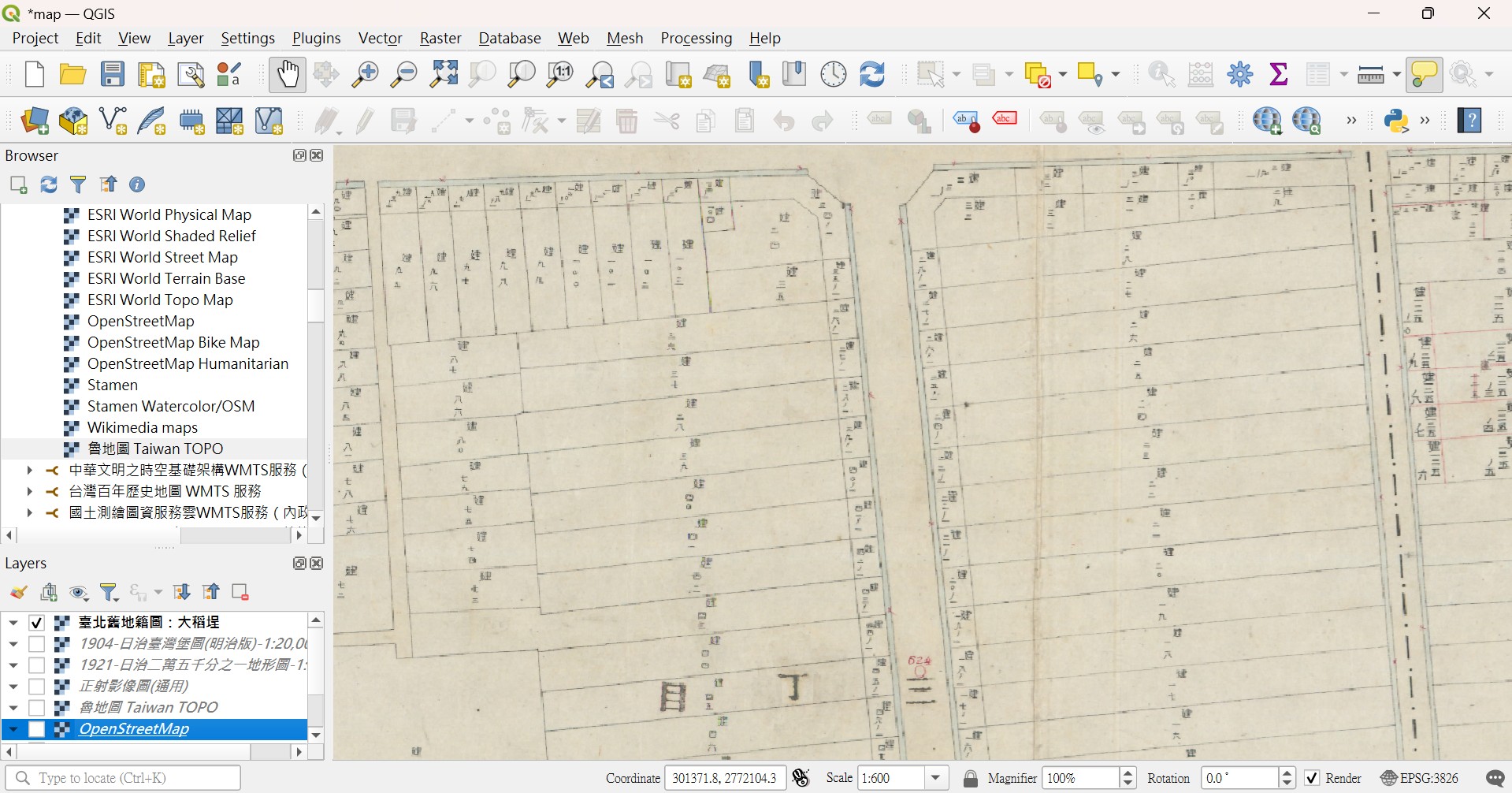The height and width of the screenshot is (793, 1512).
Task: Select the Zoom In tool
Action: pos(365,74)
